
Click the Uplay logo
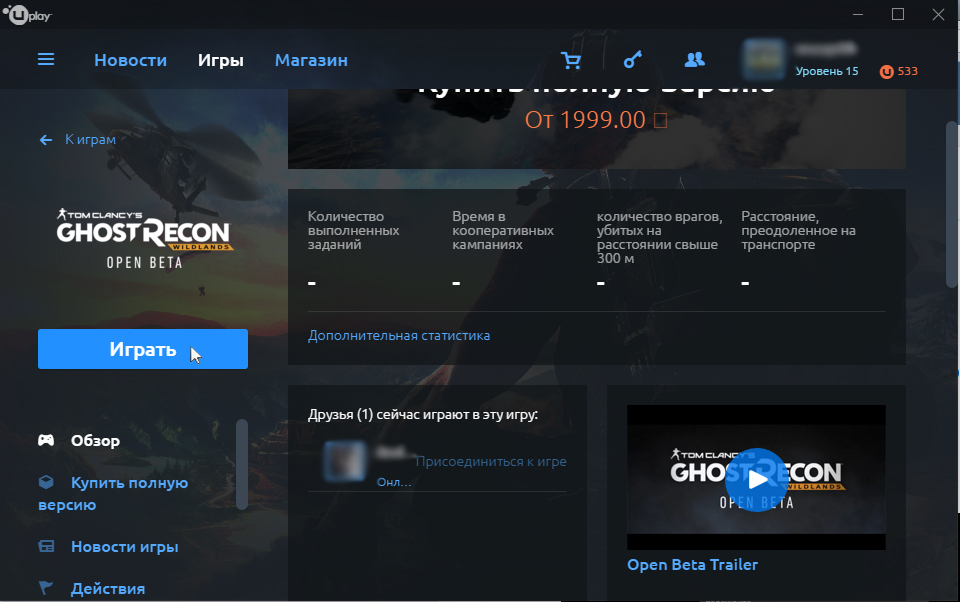coord(27,14)
